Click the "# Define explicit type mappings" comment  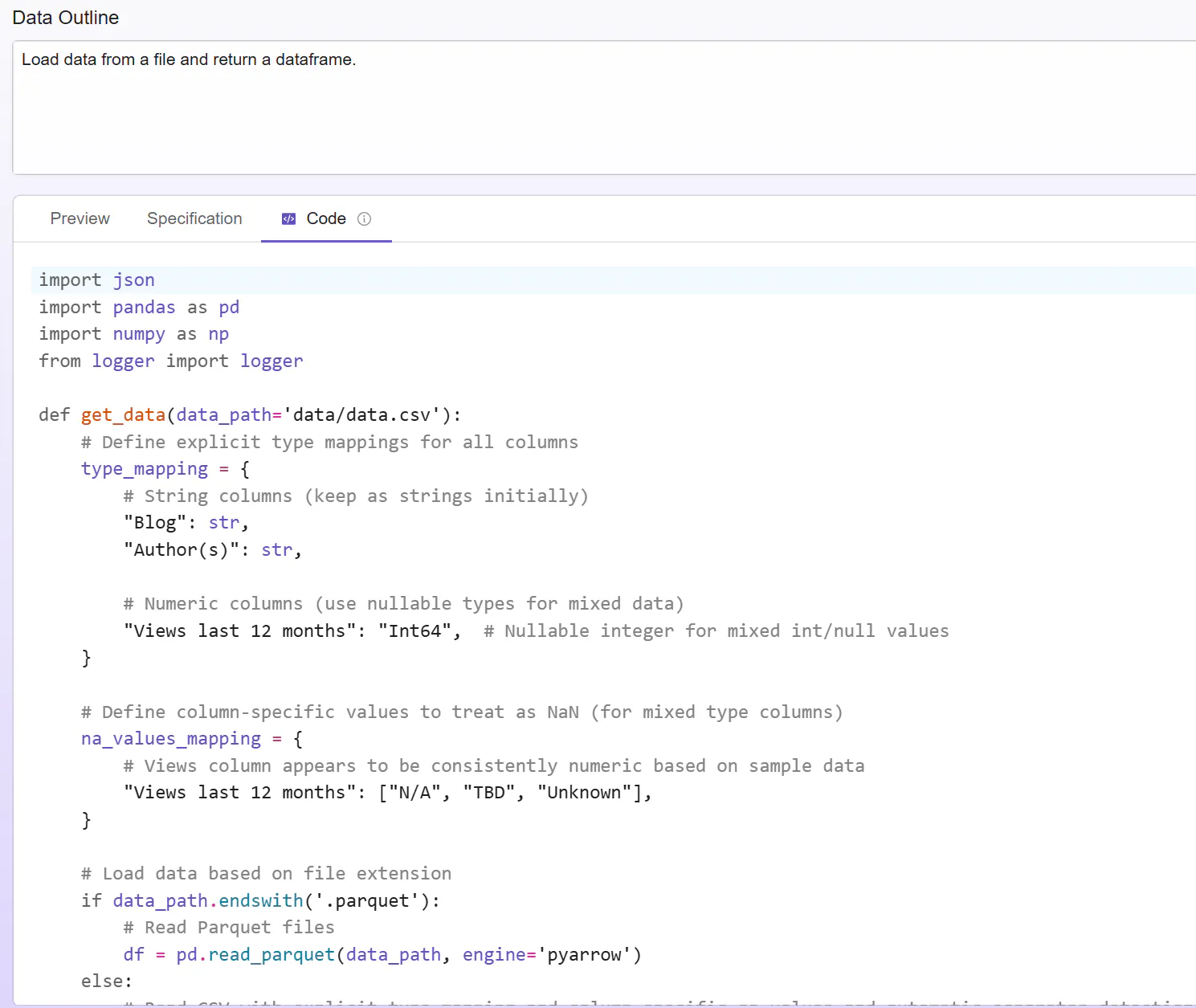coord(329,443)
